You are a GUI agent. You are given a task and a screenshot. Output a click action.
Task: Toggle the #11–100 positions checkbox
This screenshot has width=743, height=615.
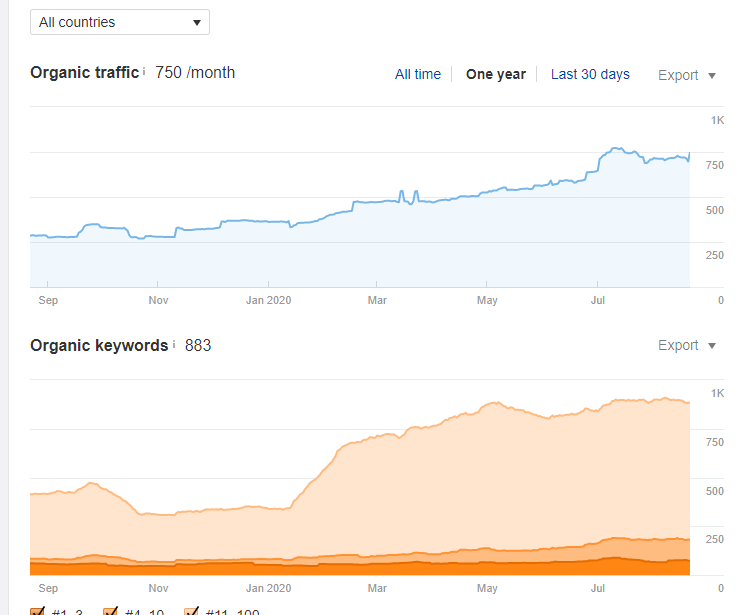click(x=191, y=611)
